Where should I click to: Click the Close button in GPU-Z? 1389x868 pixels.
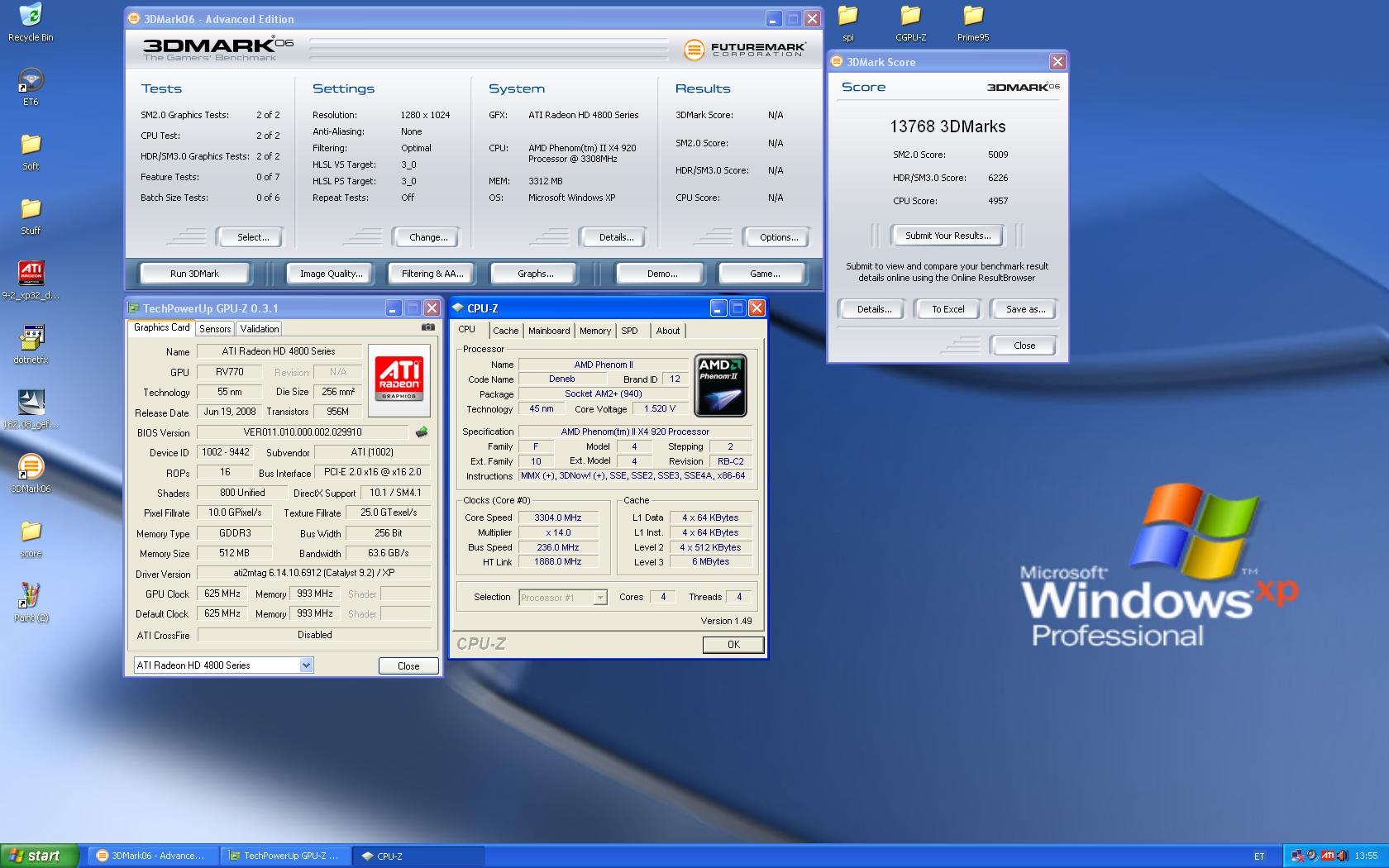click(x=408, y=665)
